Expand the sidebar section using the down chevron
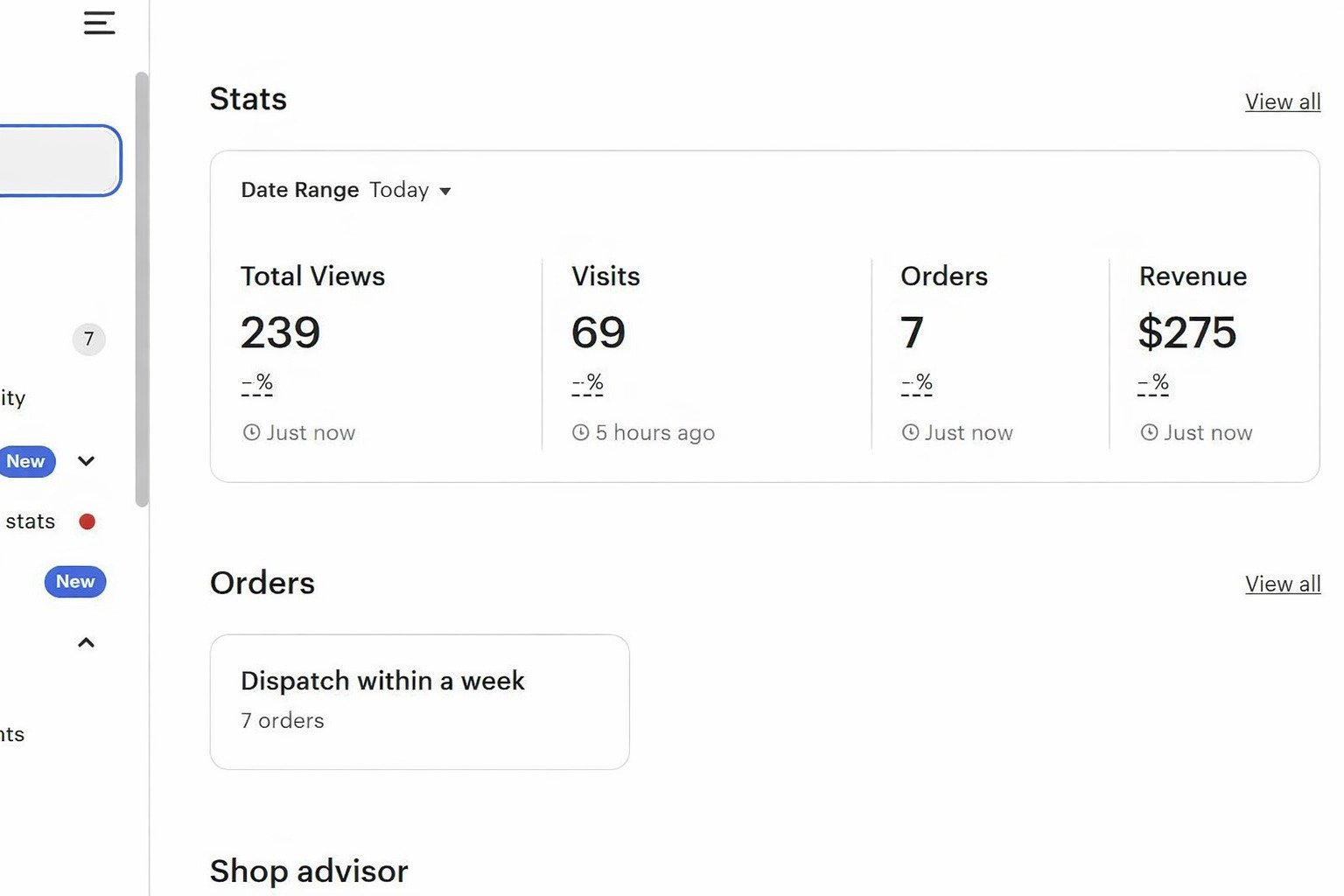Image resolution: width=1344 pixels, height=896 pixels. pyautogui.click(x=86, y=461)
